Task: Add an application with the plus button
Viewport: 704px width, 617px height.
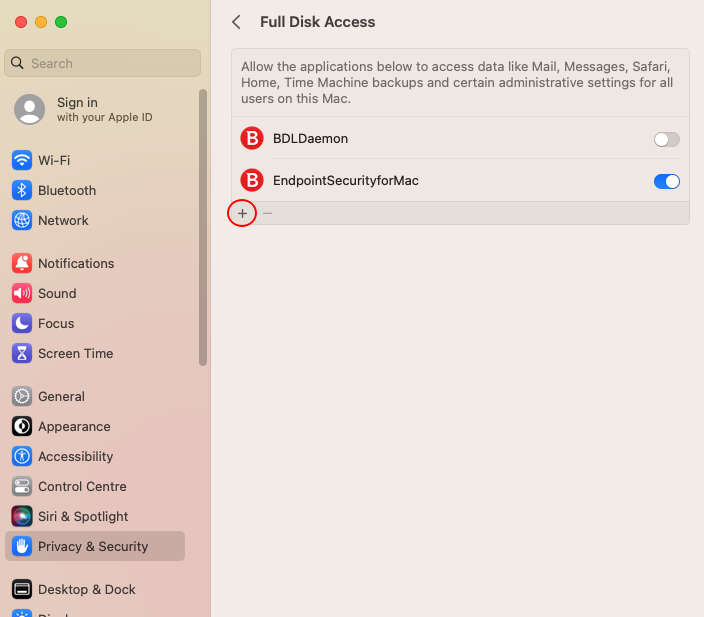Action: (x=242, y=213)
